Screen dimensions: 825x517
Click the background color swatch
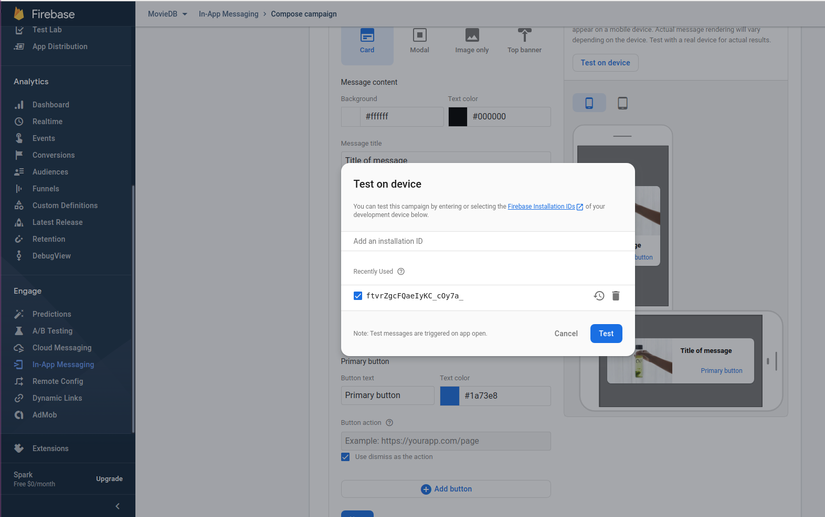coord(350,116)
